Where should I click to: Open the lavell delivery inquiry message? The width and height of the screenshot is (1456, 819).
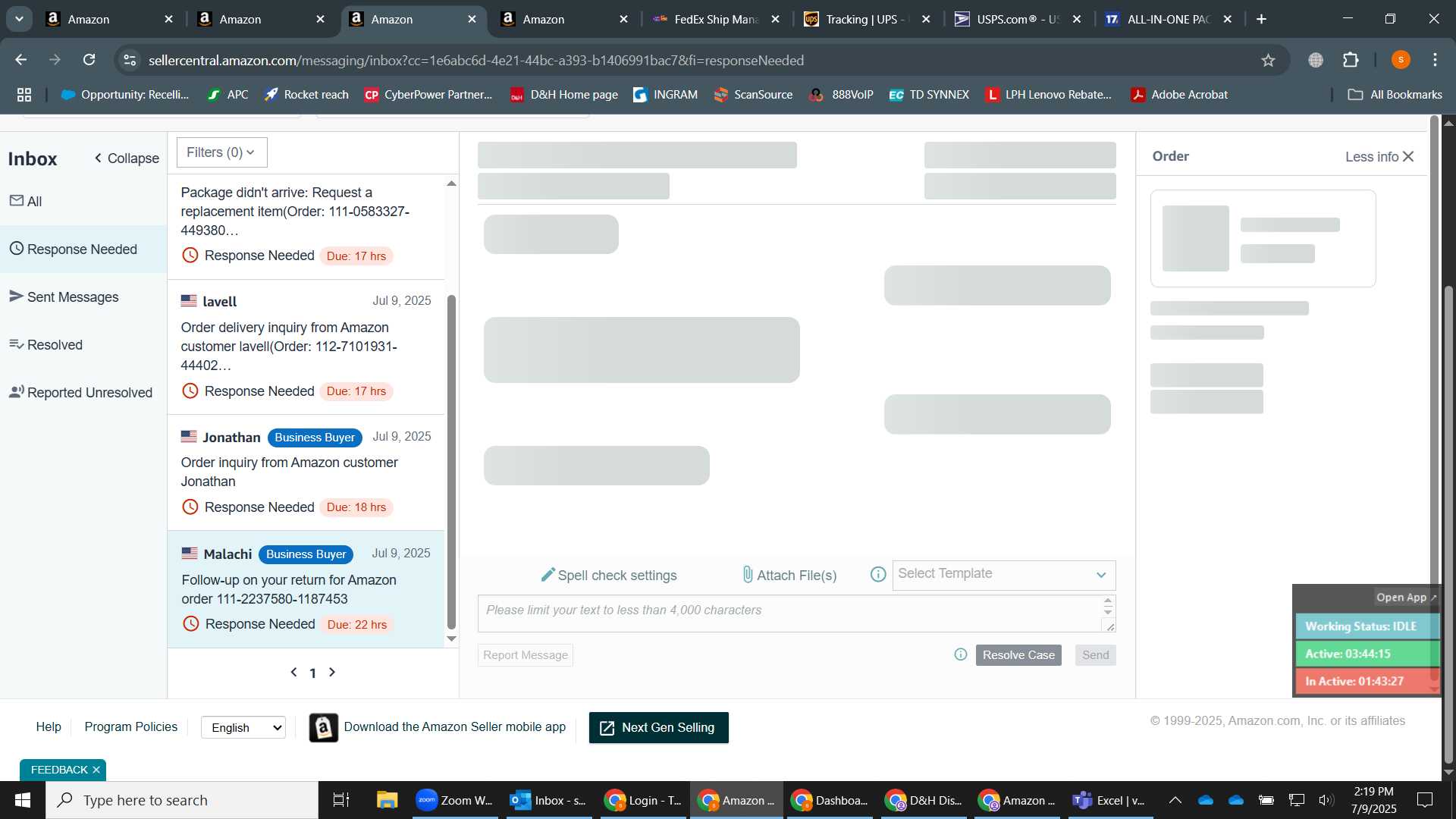pyautogui.click(x=306, y=347)
